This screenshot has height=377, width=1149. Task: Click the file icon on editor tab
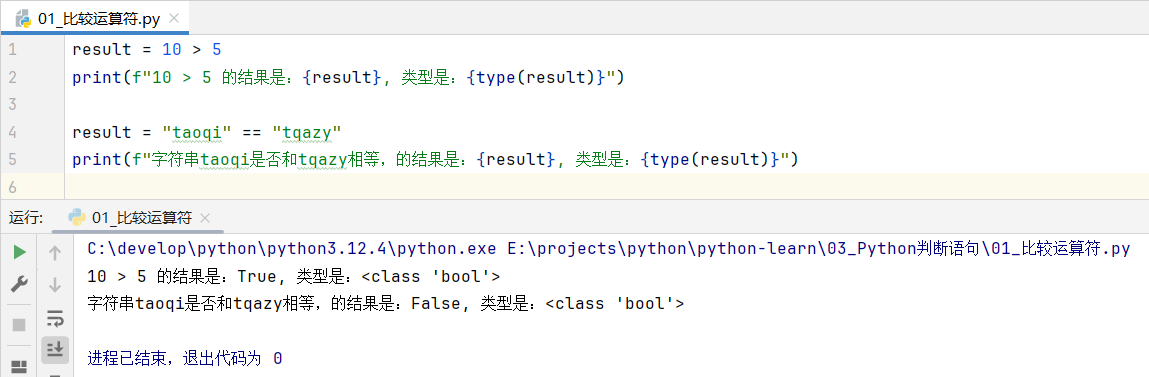click(23, 19)
